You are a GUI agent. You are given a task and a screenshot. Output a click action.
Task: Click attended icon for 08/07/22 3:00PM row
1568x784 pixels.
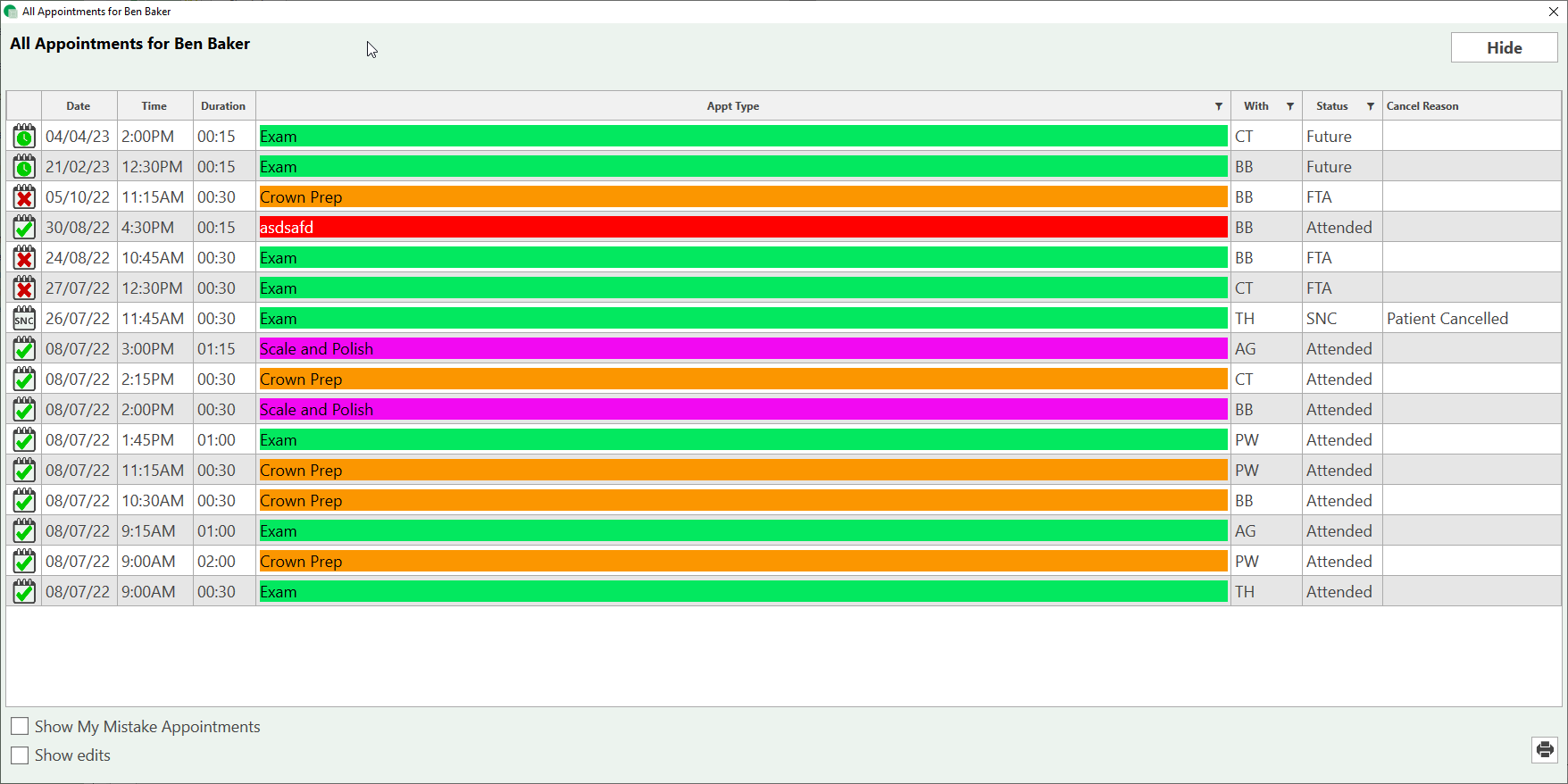pos(24,349)
